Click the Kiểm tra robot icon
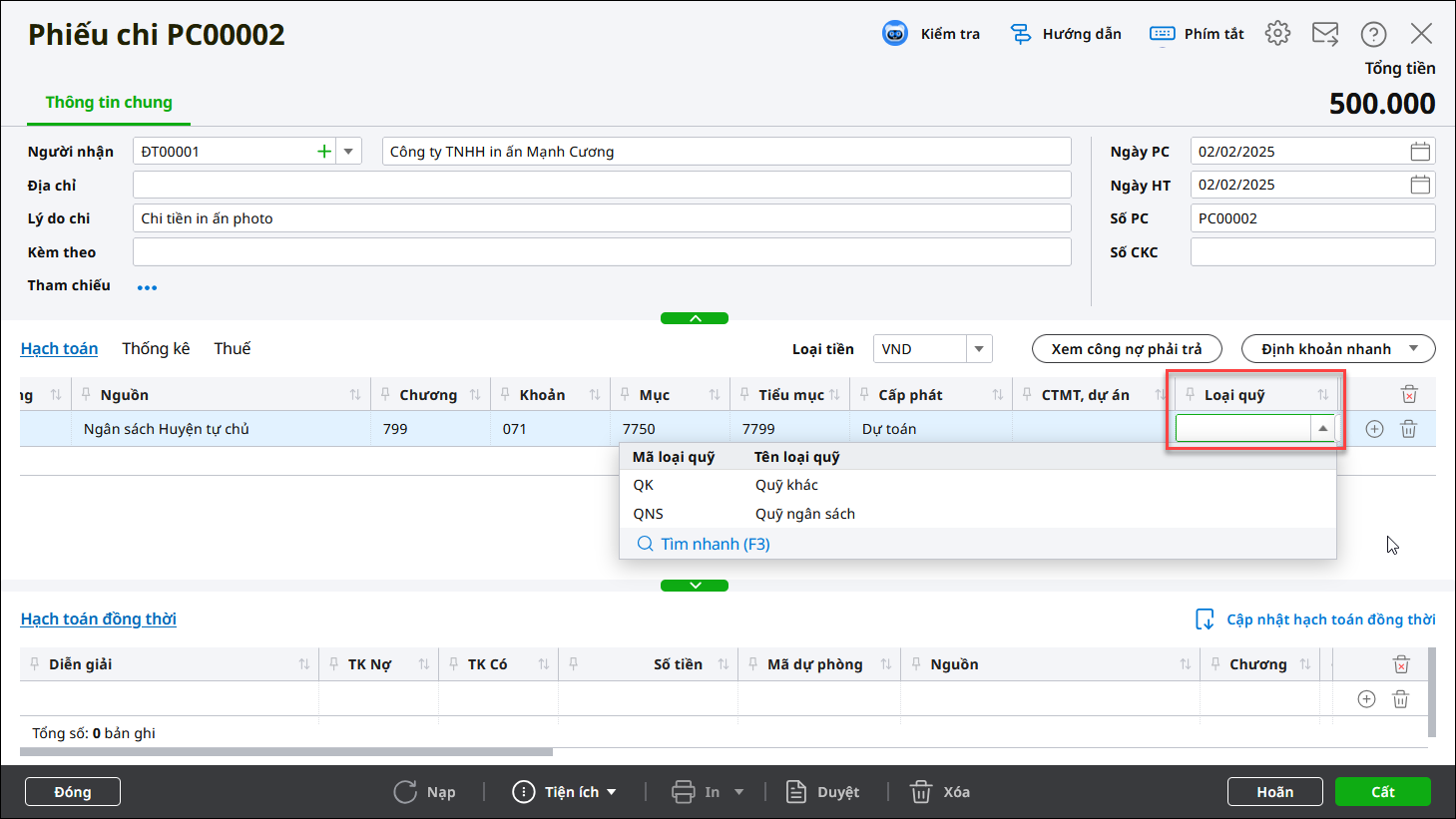 point(895,34)
